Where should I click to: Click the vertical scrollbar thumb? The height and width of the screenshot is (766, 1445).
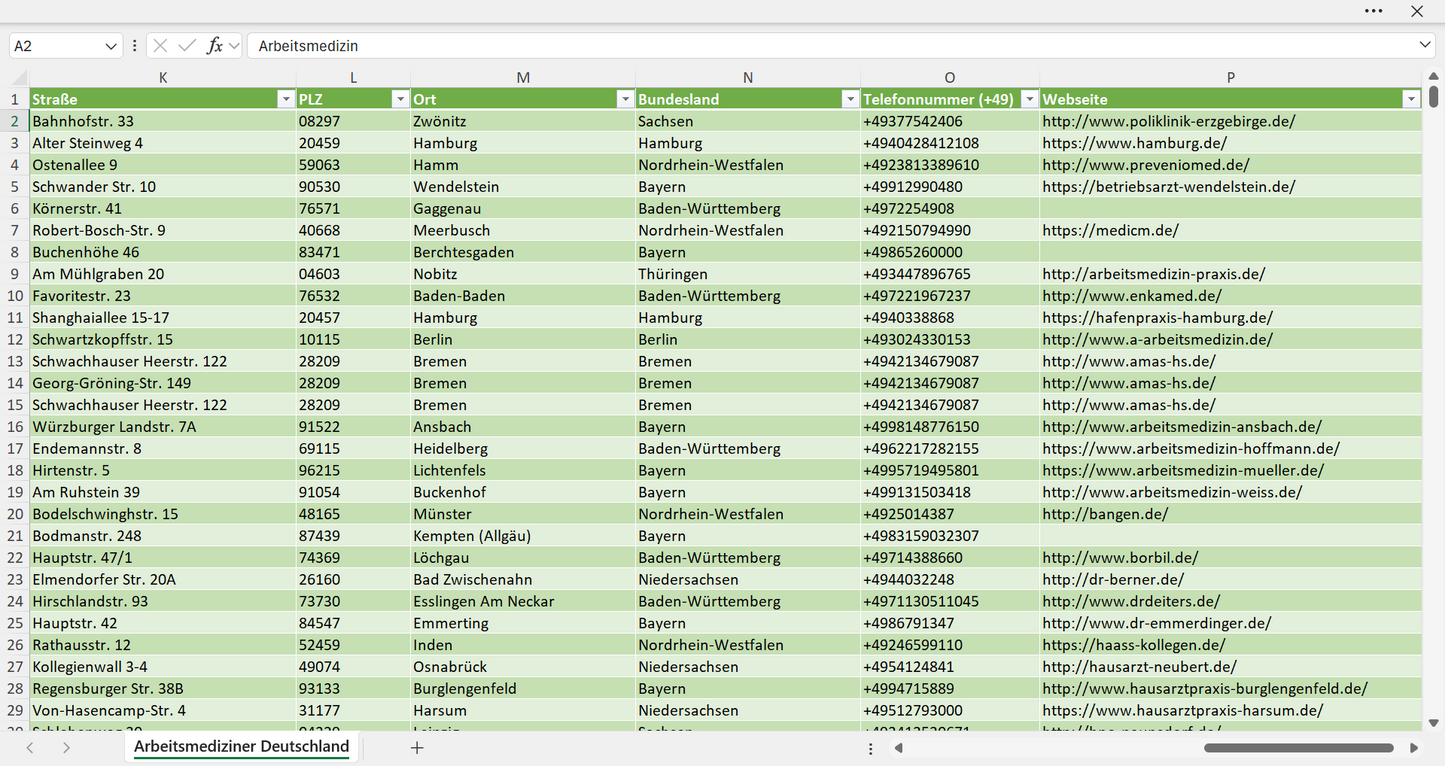1434,97
